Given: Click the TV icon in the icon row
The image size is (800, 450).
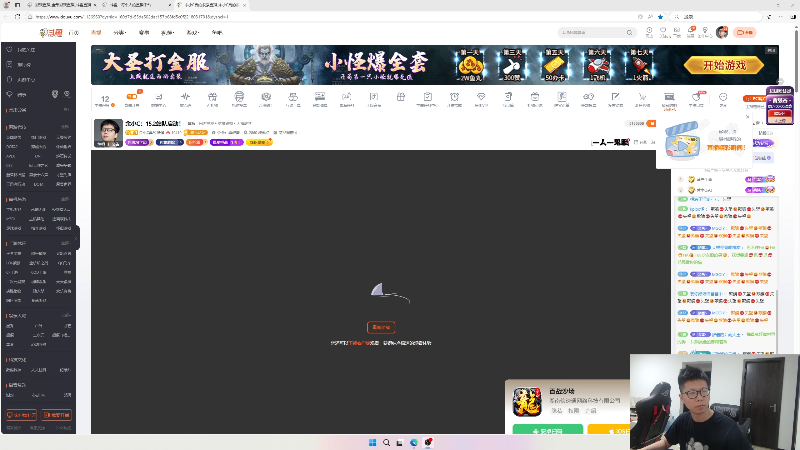Looking at the screenshot, I should [535, 99].
